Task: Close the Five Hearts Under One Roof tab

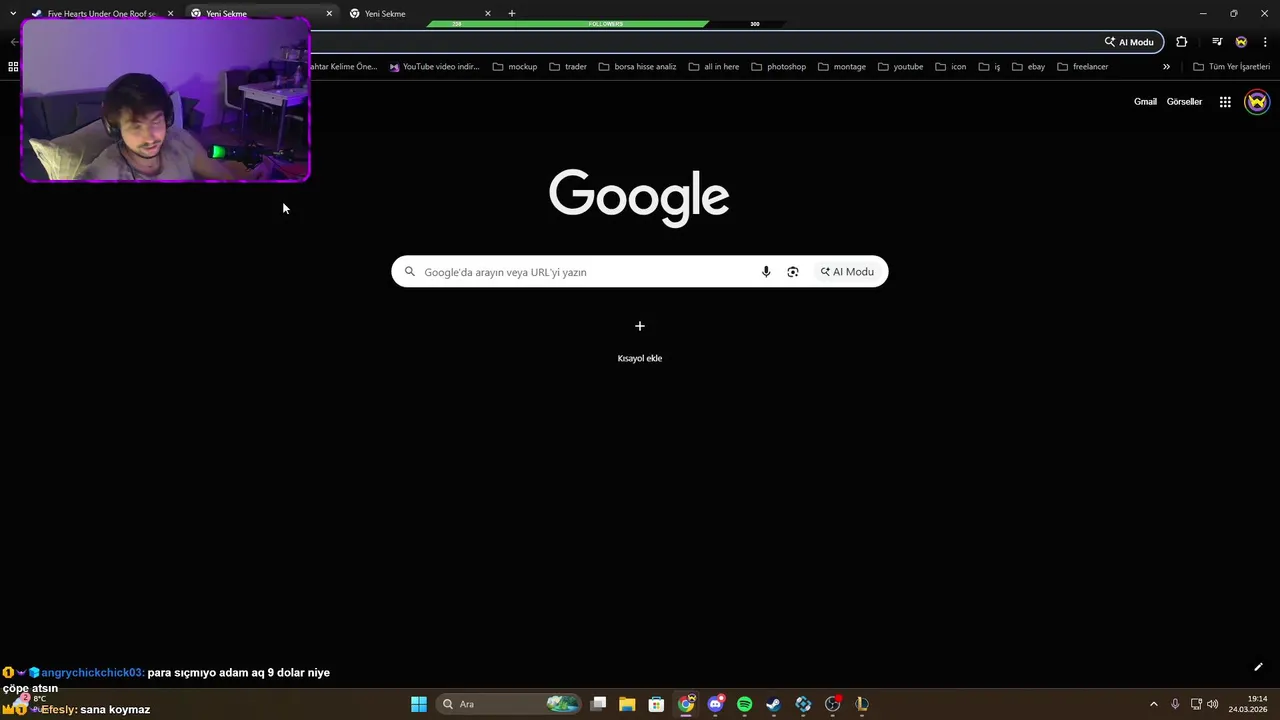Action: 170,14
